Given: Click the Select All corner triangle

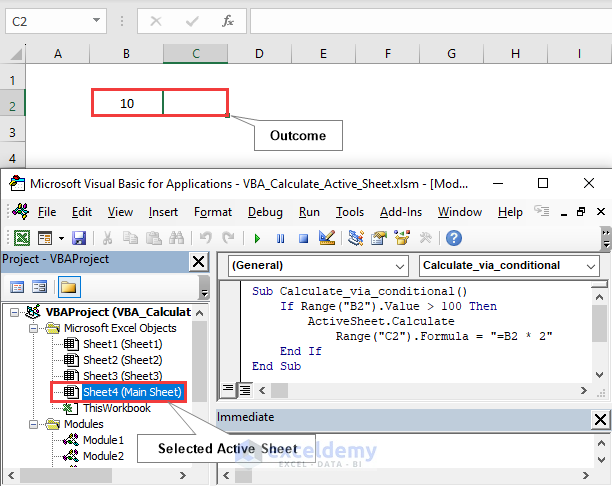Looking at the screenshot, I should [15, 53].
